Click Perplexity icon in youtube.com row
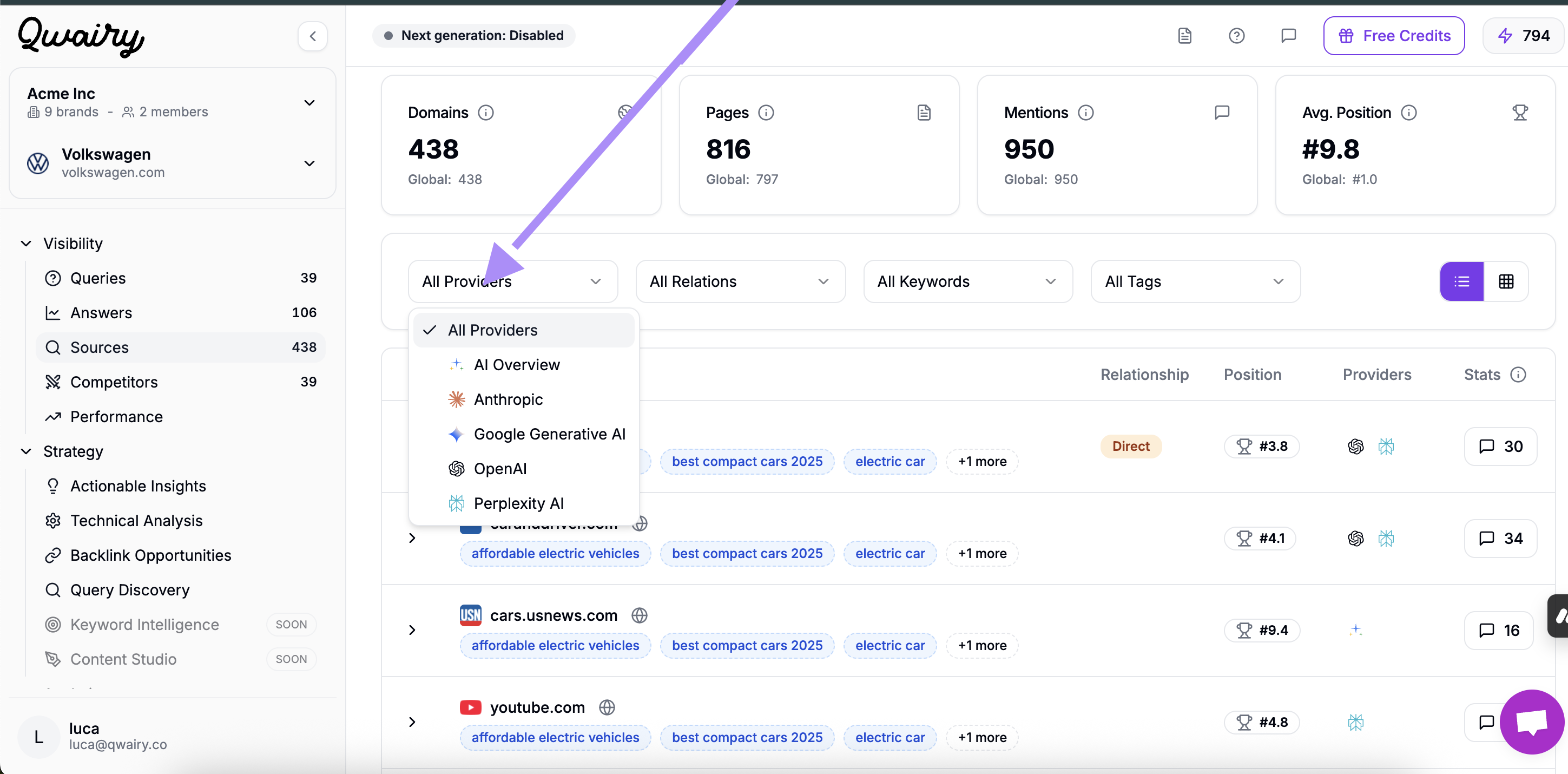The image size is (1568, 774). 1355,722
